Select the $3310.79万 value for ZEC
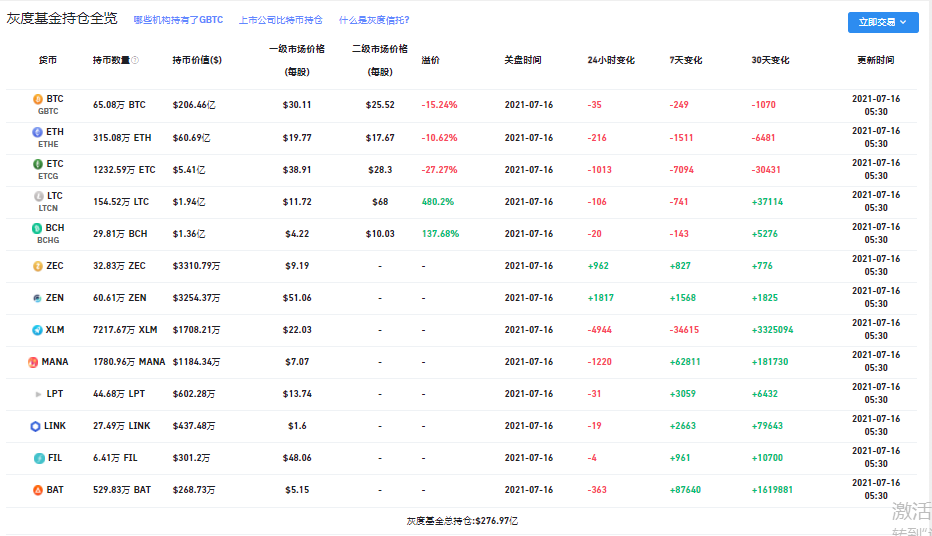932x536 pixels. (196, 266)
